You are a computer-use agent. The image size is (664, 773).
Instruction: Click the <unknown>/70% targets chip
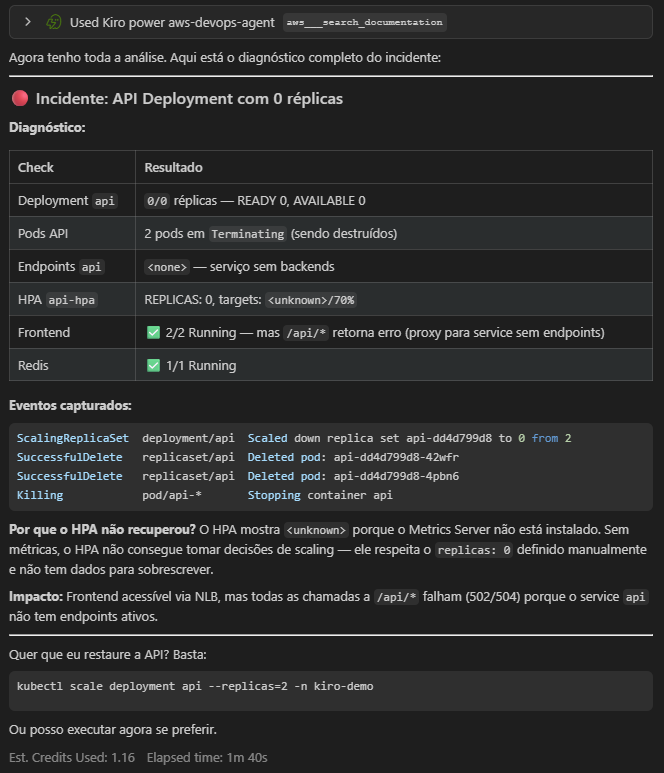tap(311, 300)
